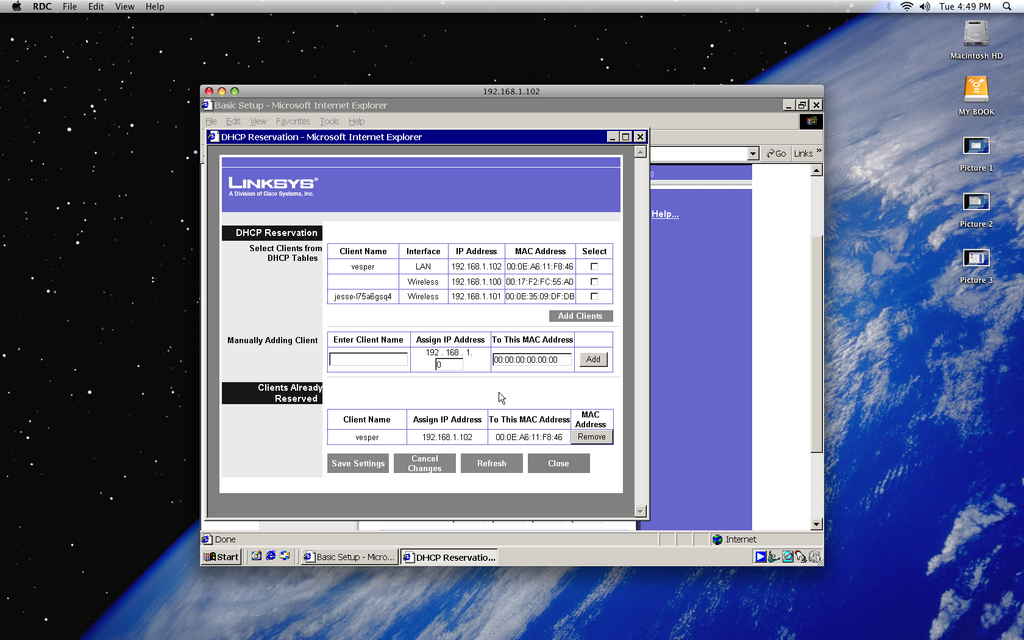Click the volume speaker icon
The image size is (1024, 640).
(x=925, y=7)
